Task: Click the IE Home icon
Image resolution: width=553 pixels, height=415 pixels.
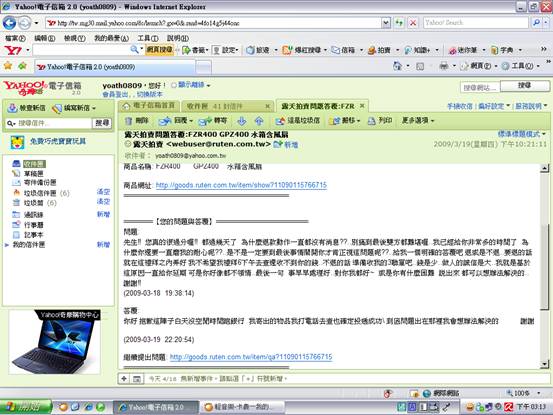Action: click(x=397, y=66)
